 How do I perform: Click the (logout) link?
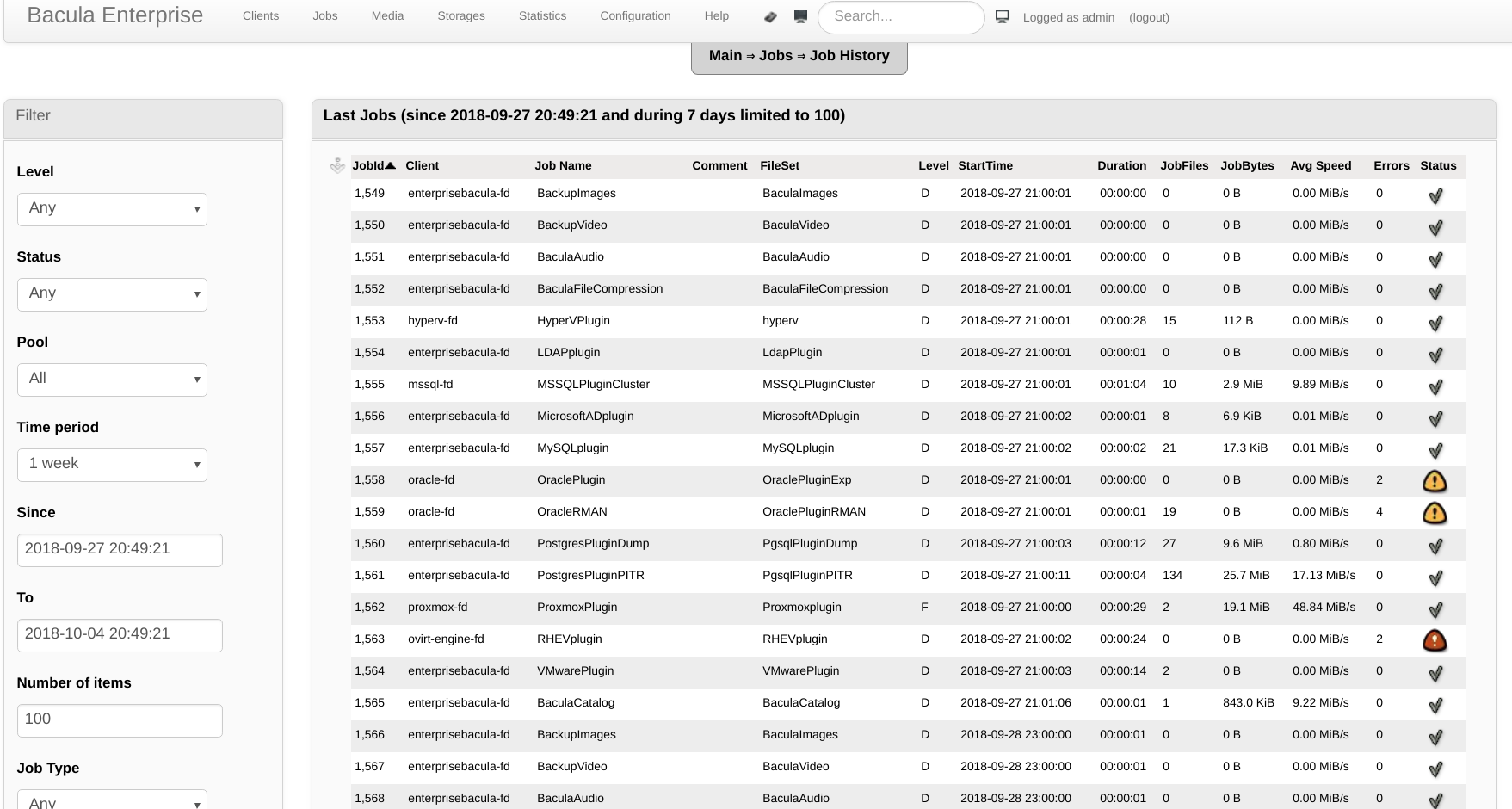pyautogui.click(x=1149, y=17)
